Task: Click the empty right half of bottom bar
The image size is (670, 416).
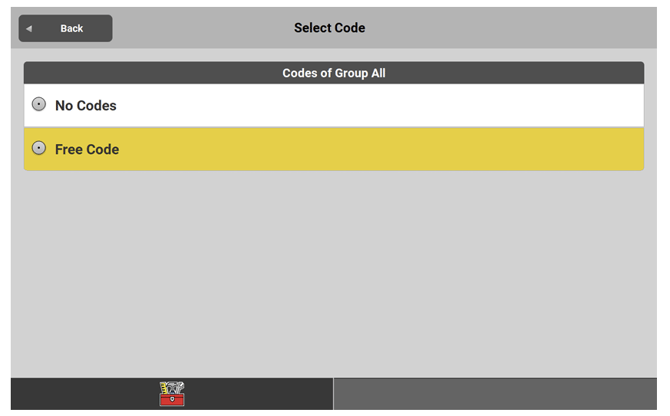Action: click(495, 394)
